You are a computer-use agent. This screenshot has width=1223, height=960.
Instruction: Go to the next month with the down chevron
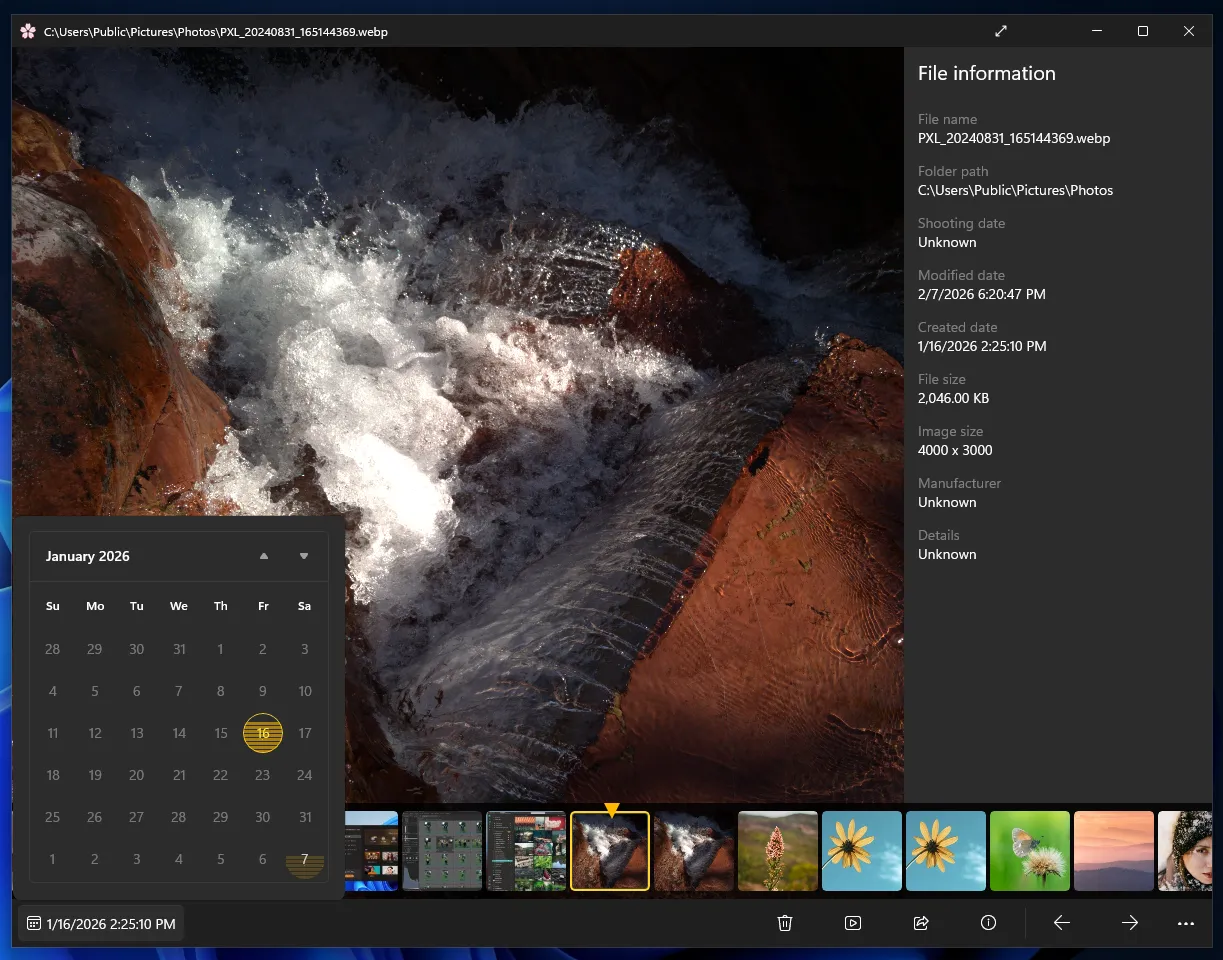coord(303,556)
